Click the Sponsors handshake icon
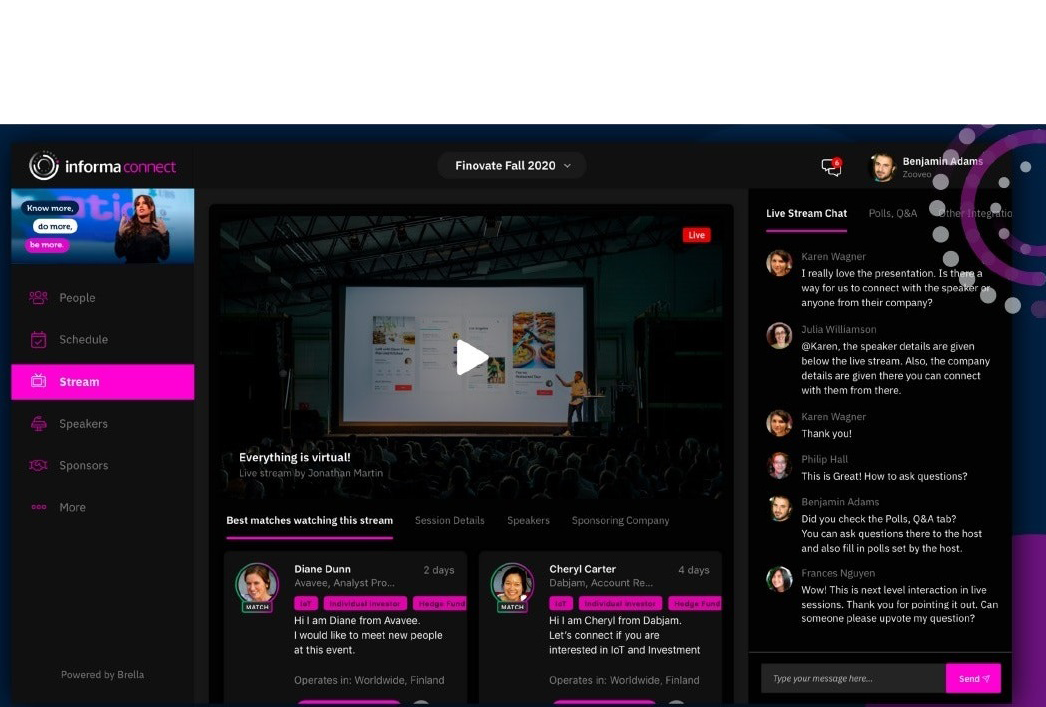The width and height of the screenshot is (1046, 707). [38, 466]
